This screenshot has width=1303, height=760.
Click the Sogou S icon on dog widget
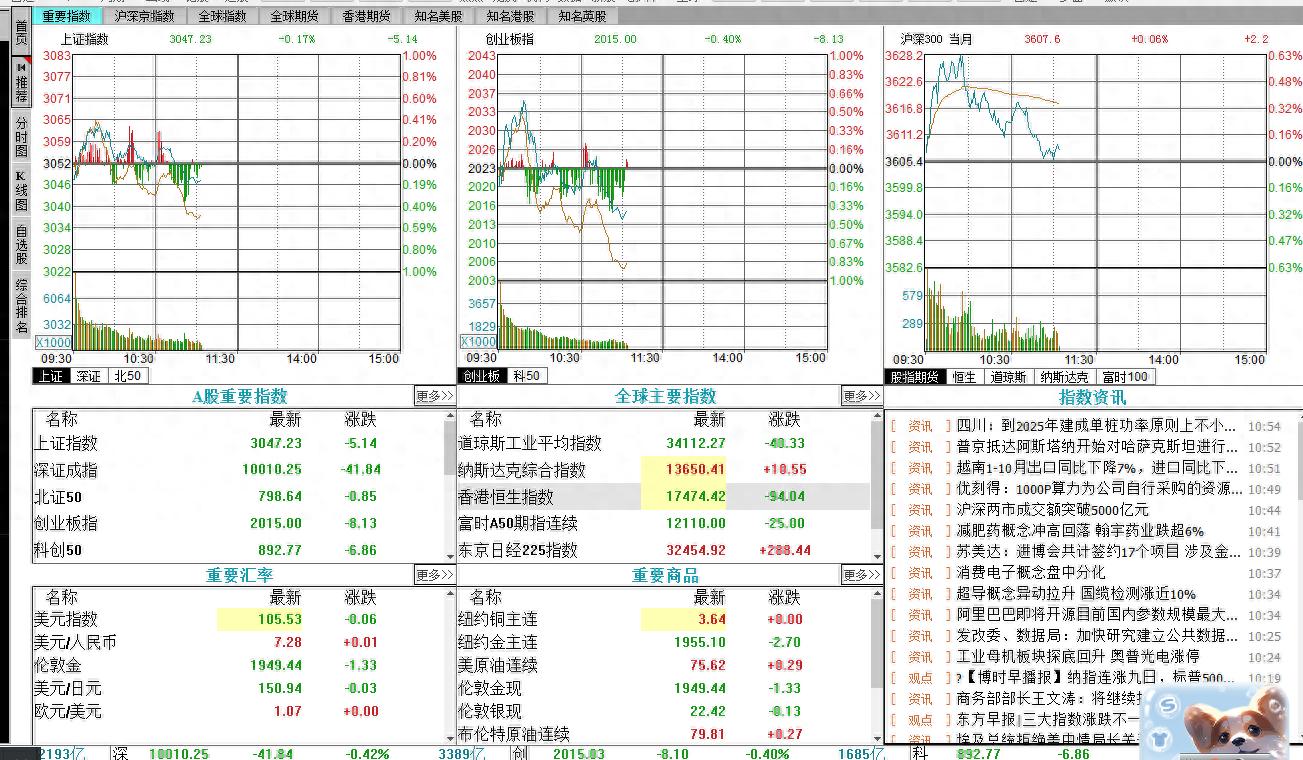click(x=1167, y=706)
